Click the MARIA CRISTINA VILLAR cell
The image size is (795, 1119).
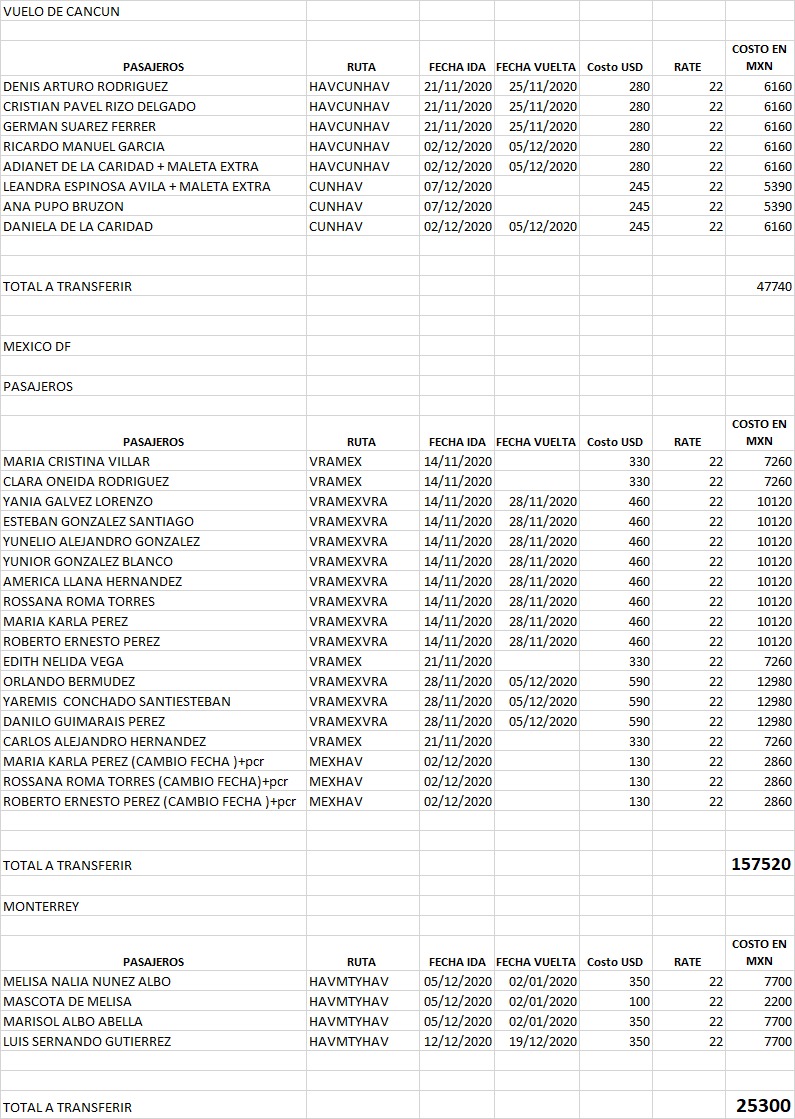[153, 461]
